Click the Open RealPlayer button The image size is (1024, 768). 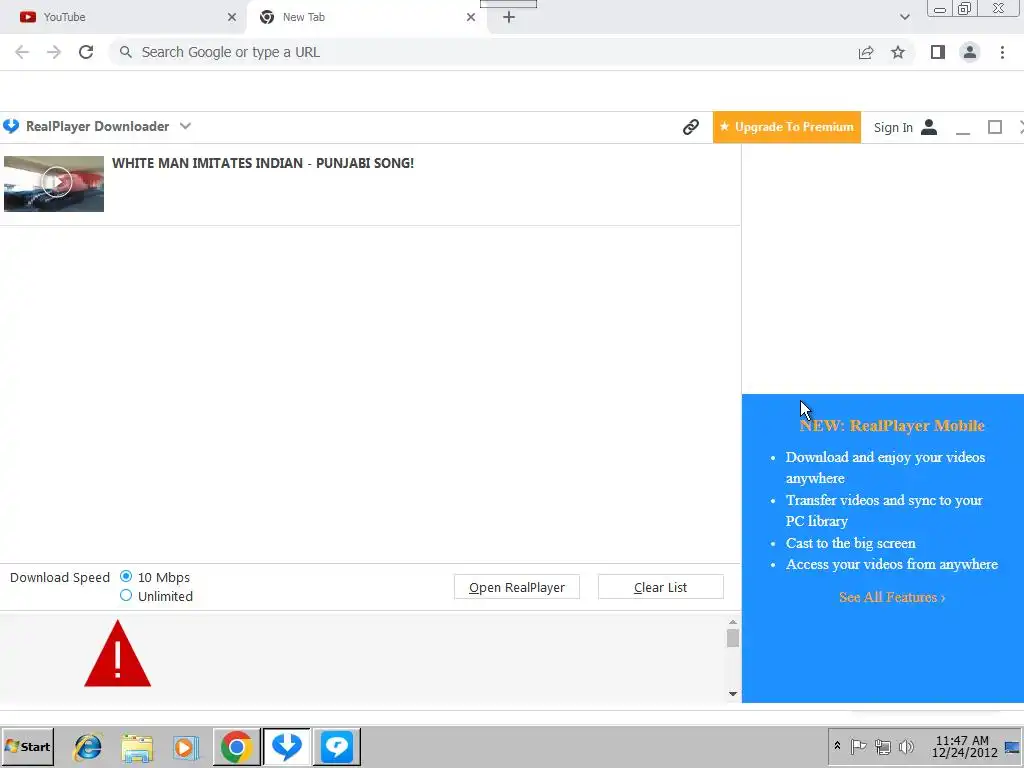517,587
